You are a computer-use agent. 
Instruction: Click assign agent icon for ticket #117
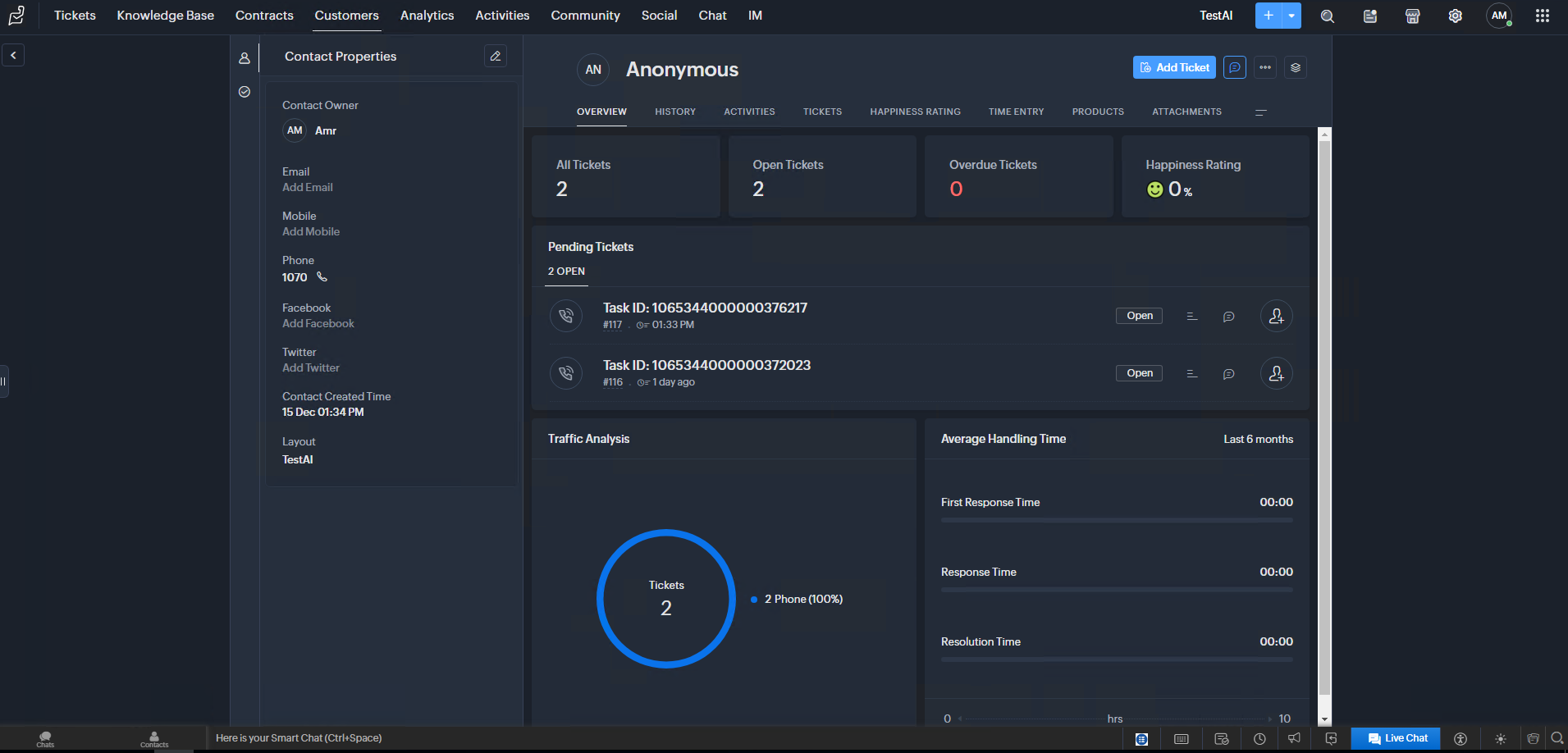click(1276, 316)
